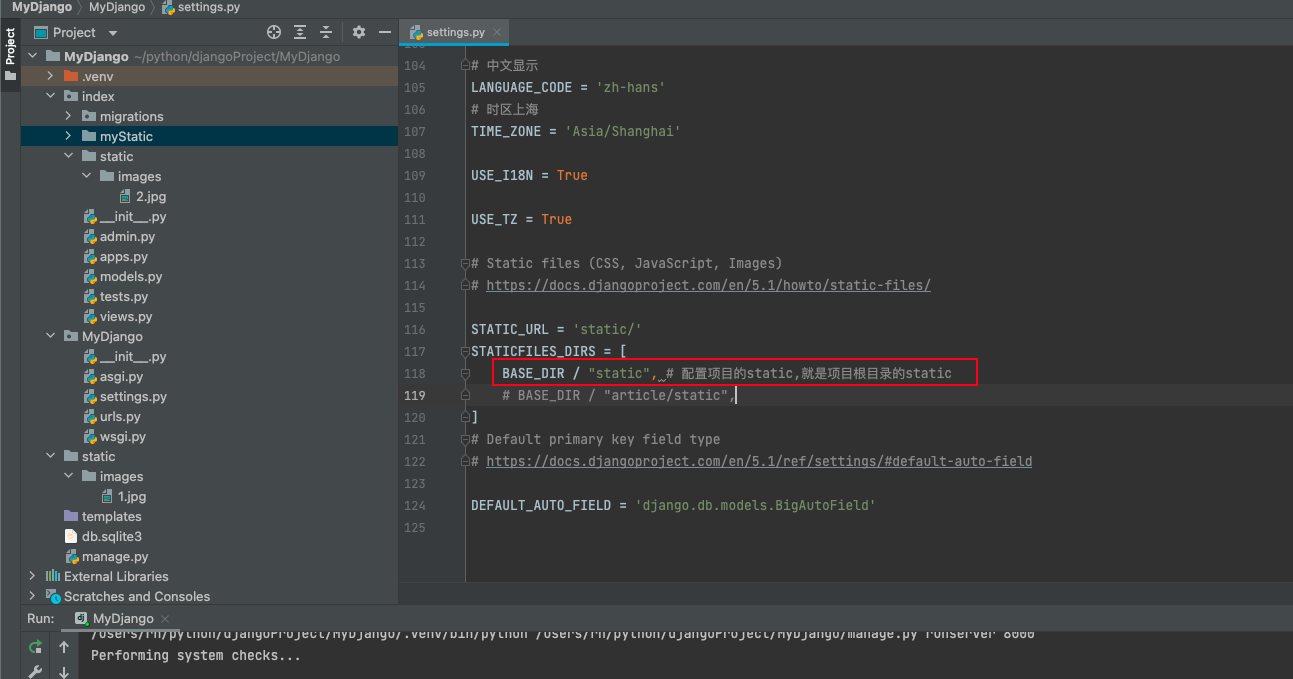Select asgi.py file
The image size is (1293, 679).
tap(113, 376)
